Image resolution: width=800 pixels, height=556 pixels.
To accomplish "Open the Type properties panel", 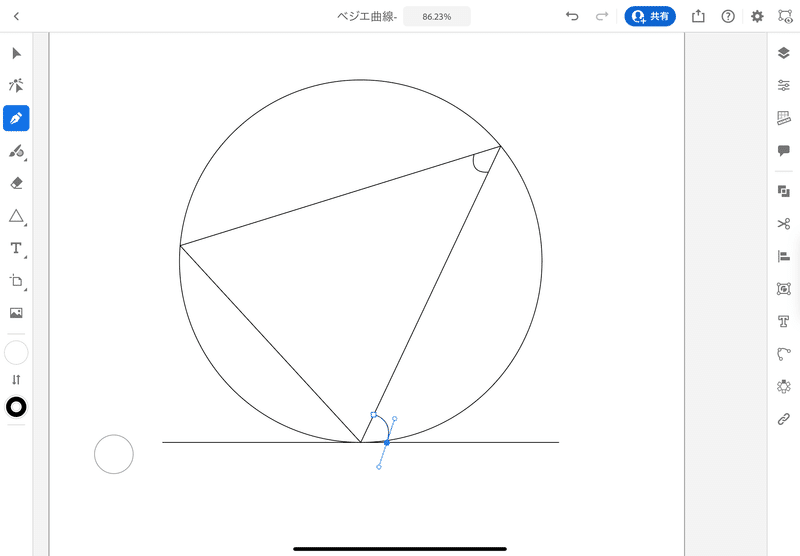I will coord(784,321).
